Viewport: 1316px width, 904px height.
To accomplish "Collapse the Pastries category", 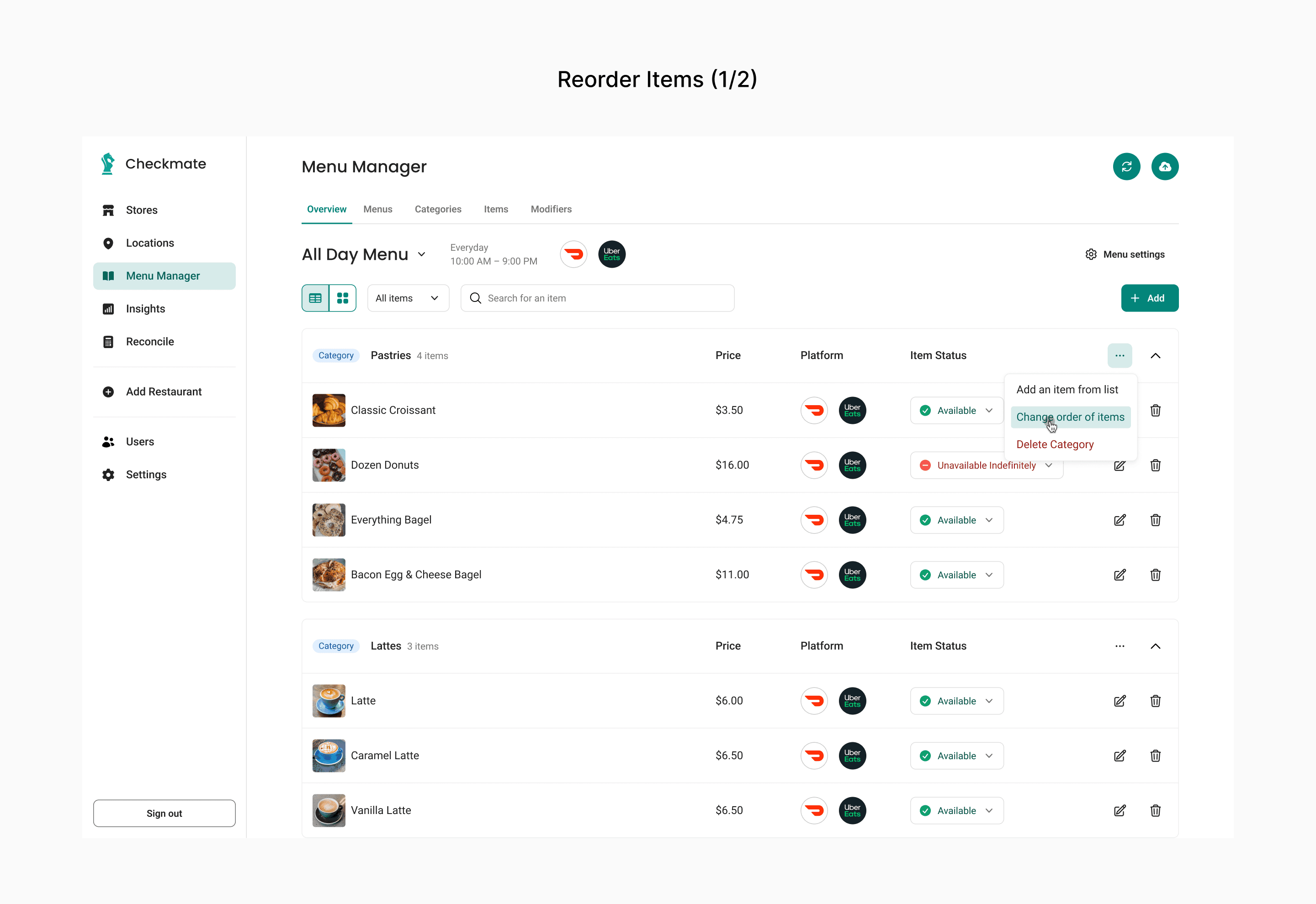I will pos(1155,356).
